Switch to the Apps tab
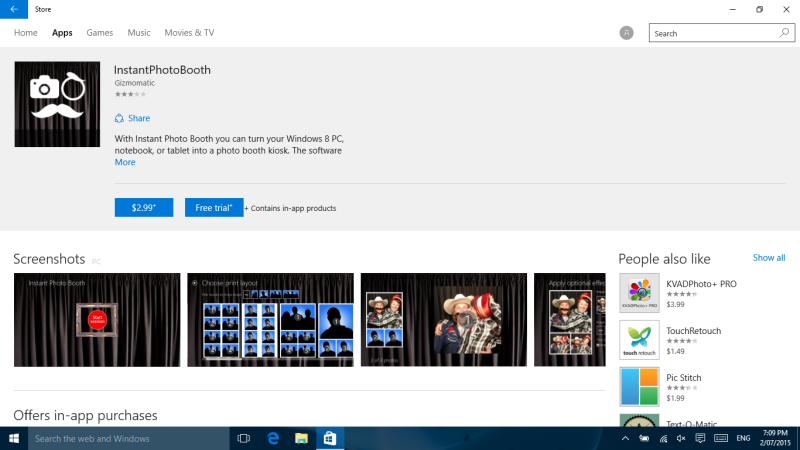The width and height of the screenshot is (800, 450). point(62,33)
